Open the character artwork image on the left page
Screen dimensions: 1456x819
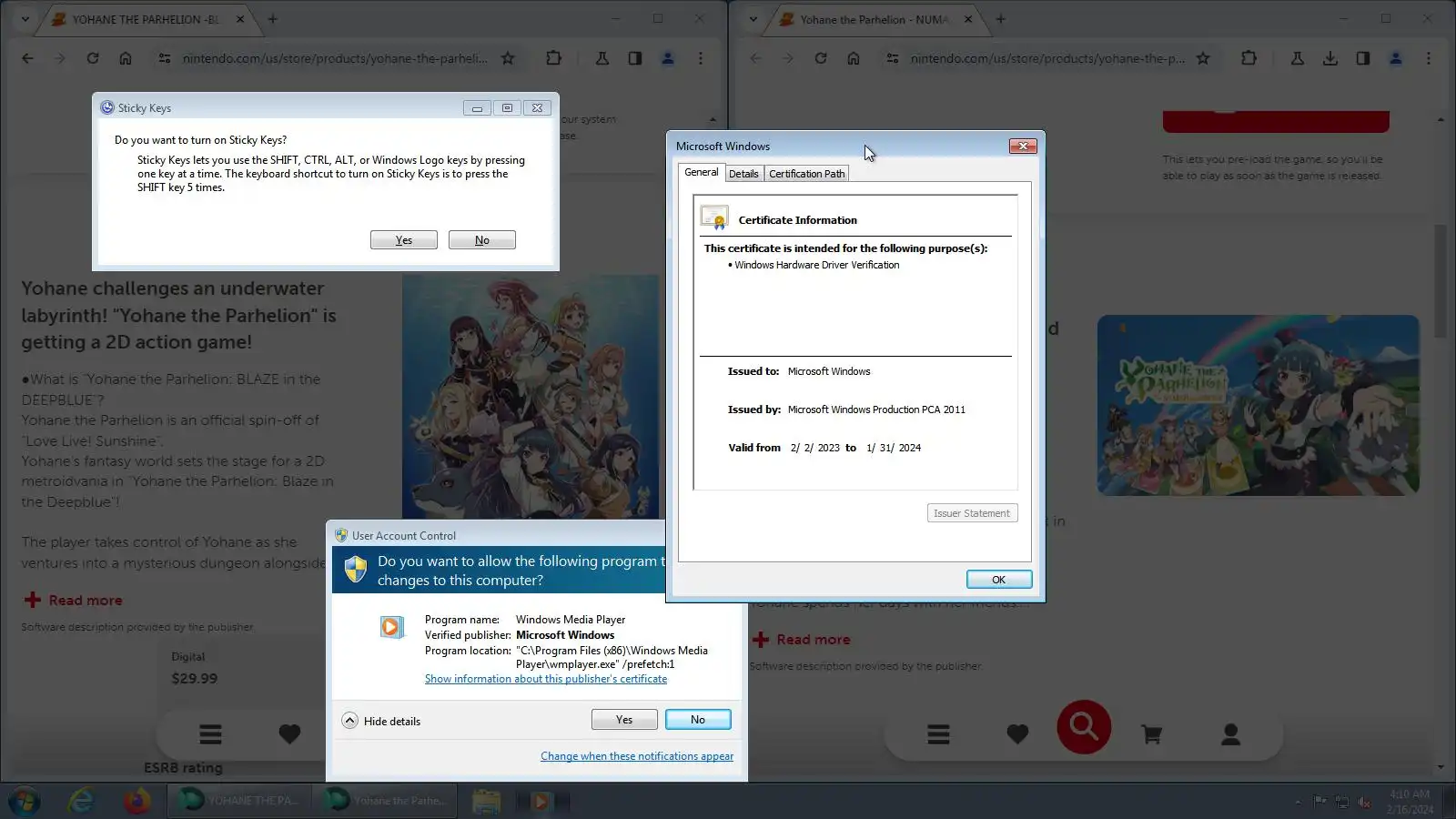point(531,397)
